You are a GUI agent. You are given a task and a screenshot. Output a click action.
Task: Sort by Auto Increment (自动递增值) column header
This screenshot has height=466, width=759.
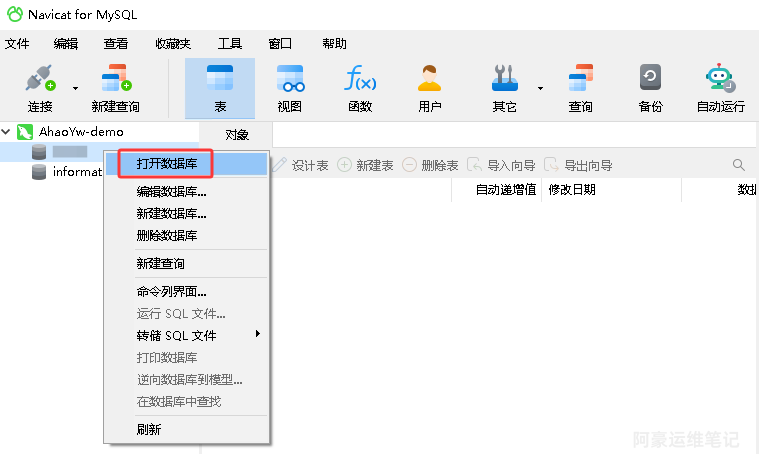(506, 190)
